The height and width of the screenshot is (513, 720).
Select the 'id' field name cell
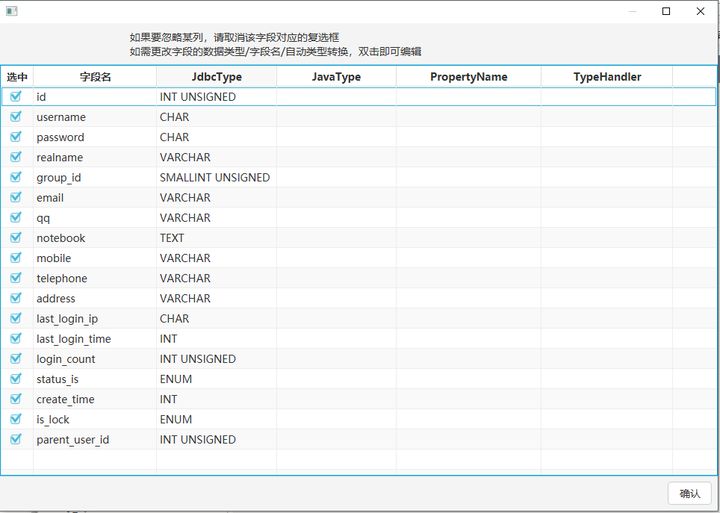[x=95, y=96]
